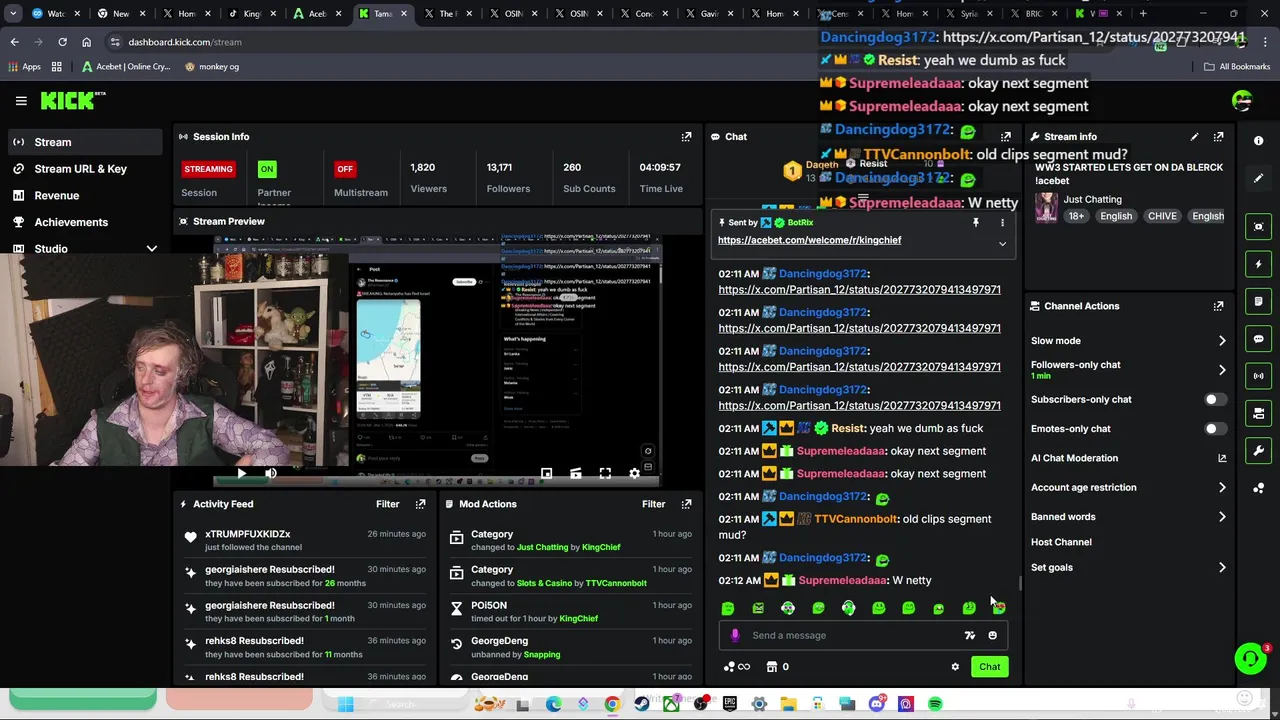Enter fullscreen on the stream preview
The image size is (1280, 720).
[605, 473]
